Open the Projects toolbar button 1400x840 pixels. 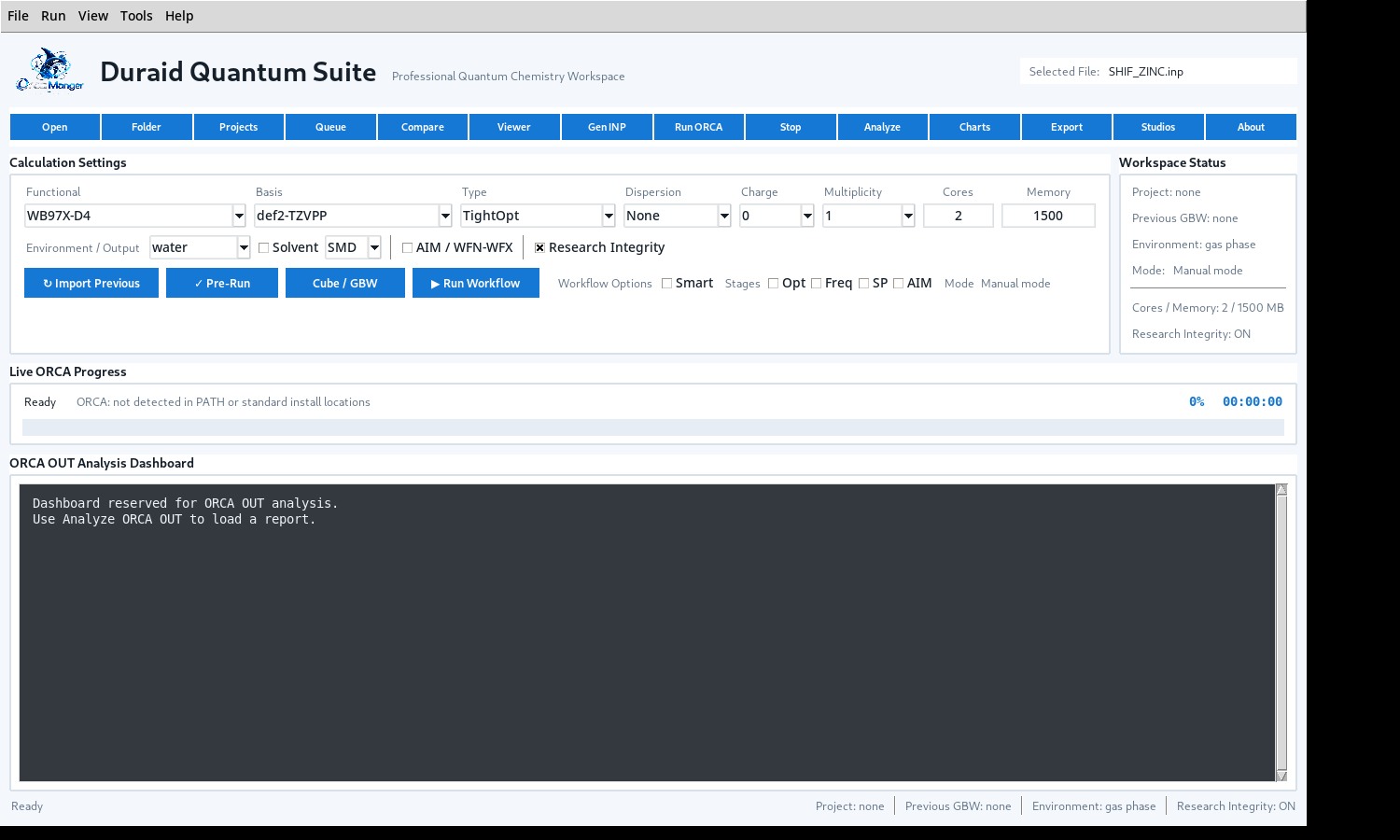pyautogui.click(x=239, y=127)
